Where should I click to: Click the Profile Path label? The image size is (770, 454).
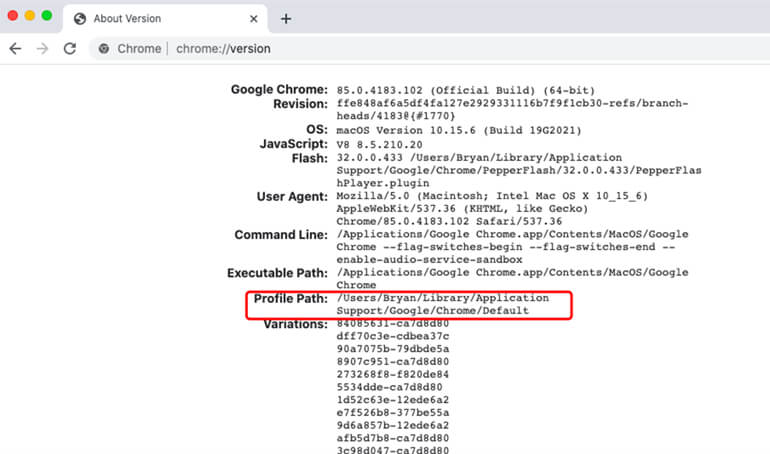[x=290, y=298]
